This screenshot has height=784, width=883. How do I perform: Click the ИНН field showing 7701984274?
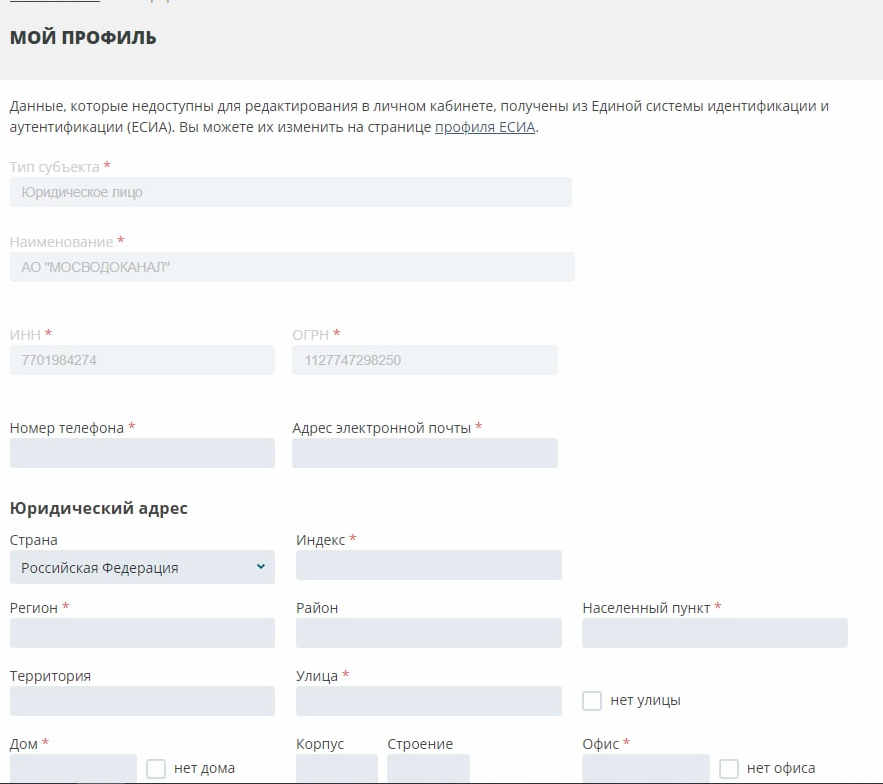click(142, 360)
